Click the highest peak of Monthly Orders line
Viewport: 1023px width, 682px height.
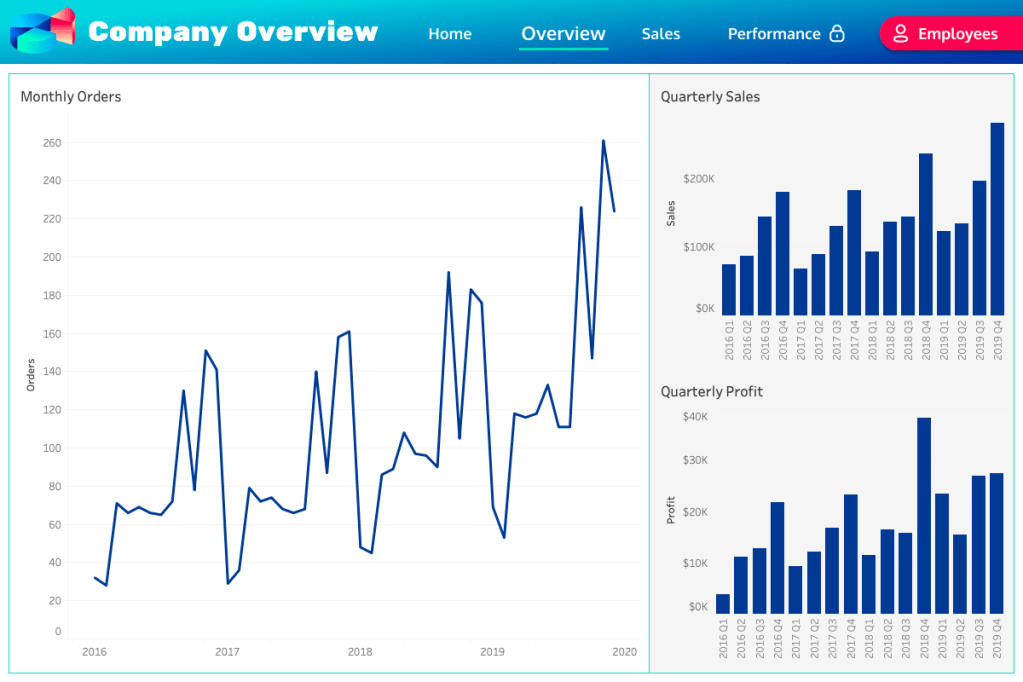point(603,141)
